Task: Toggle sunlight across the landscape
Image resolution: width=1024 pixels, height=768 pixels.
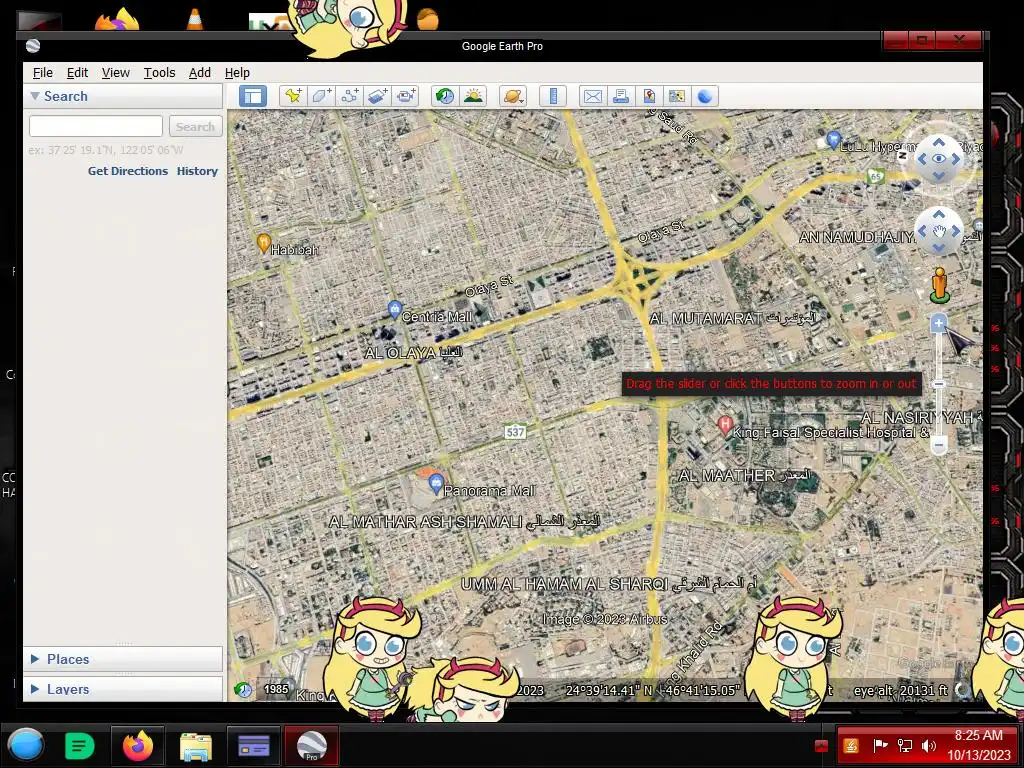Action: (x=473, y=97)
